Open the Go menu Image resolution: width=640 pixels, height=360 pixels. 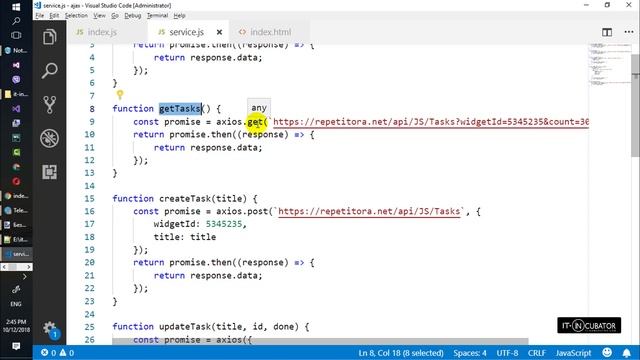(115, 16)
